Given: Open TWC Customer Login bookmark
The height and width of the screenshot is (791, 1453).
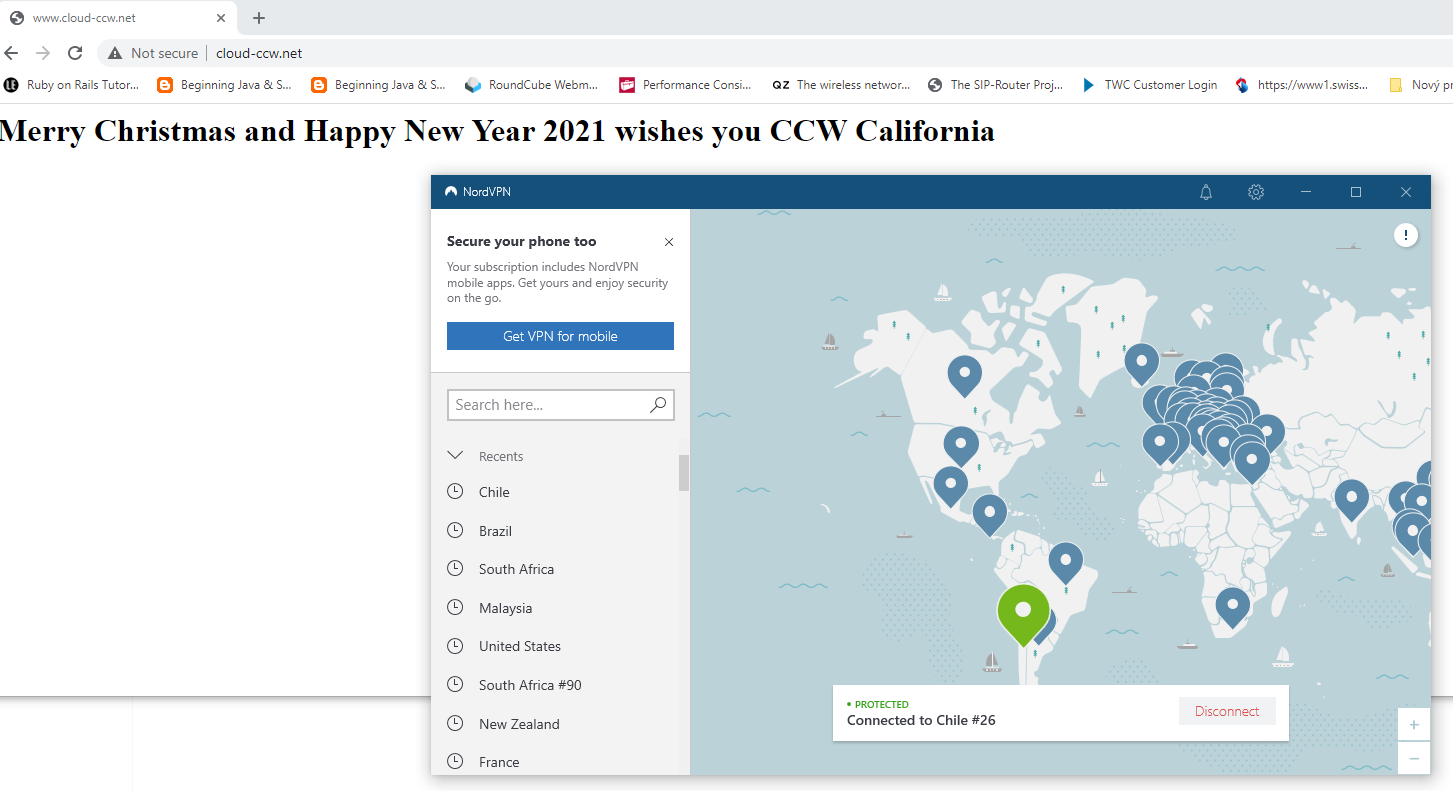Looking at the screenshot, I should tap(1150, 85).
